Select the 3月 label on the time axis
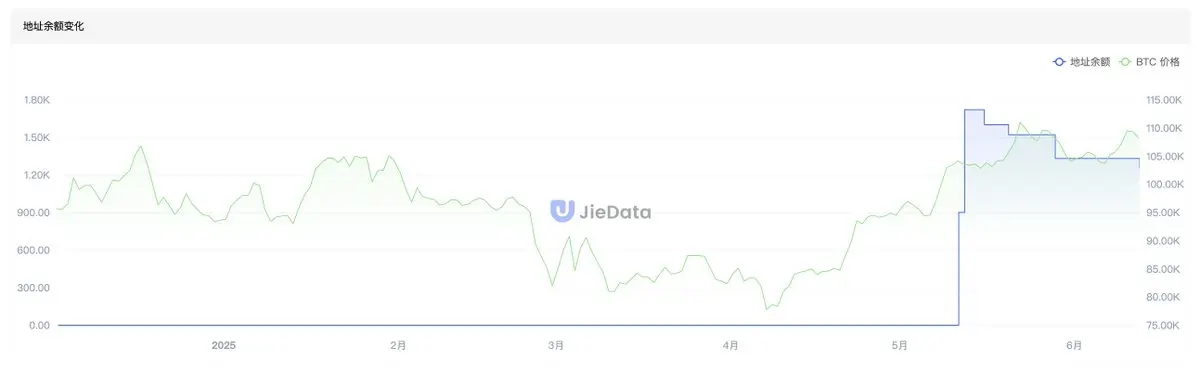This screenshot has height=373, width=1200. [x=556, y=345]
